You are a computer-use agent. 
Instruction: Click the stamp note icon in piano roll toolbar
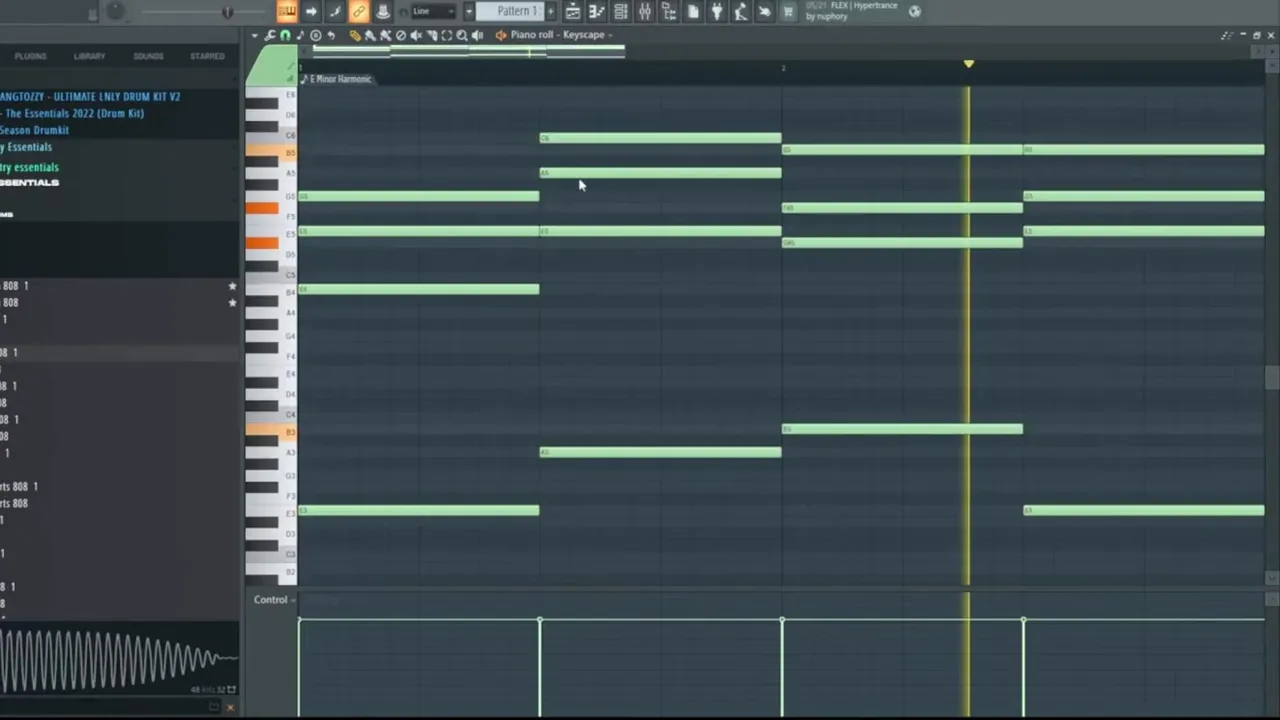point(300,36)
